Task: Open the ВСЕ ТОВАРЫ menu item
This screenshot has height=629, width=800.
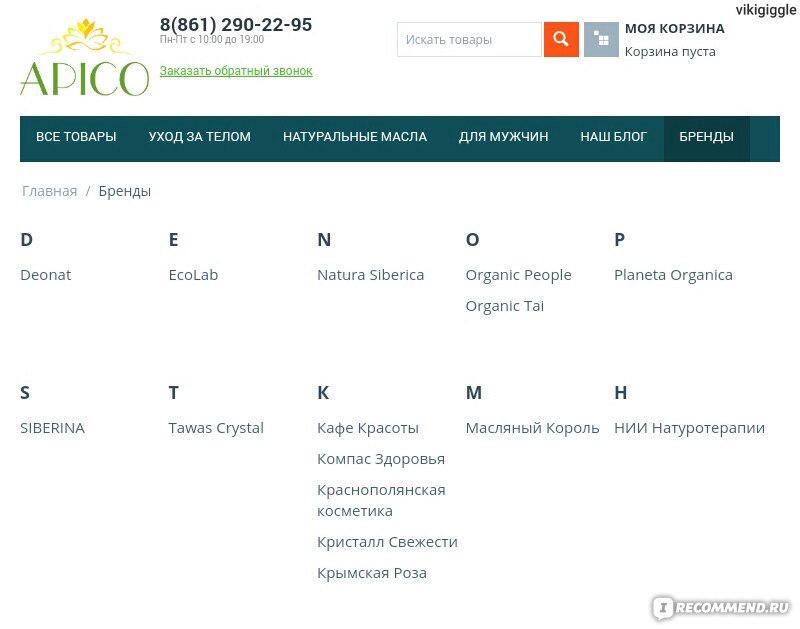Action: 76,137
